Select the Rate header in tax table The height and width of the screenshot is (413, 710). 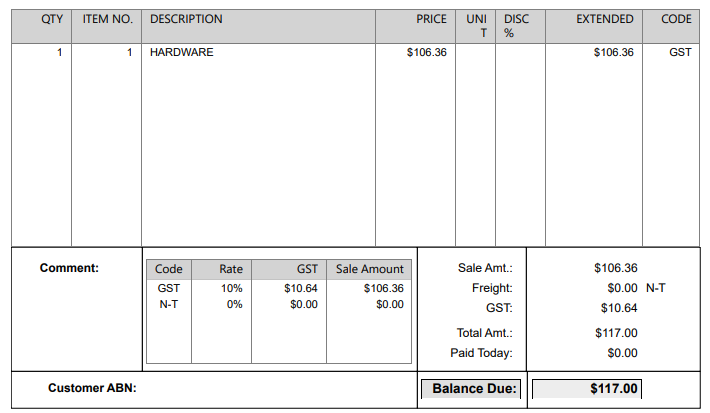[x=231, y=269]
